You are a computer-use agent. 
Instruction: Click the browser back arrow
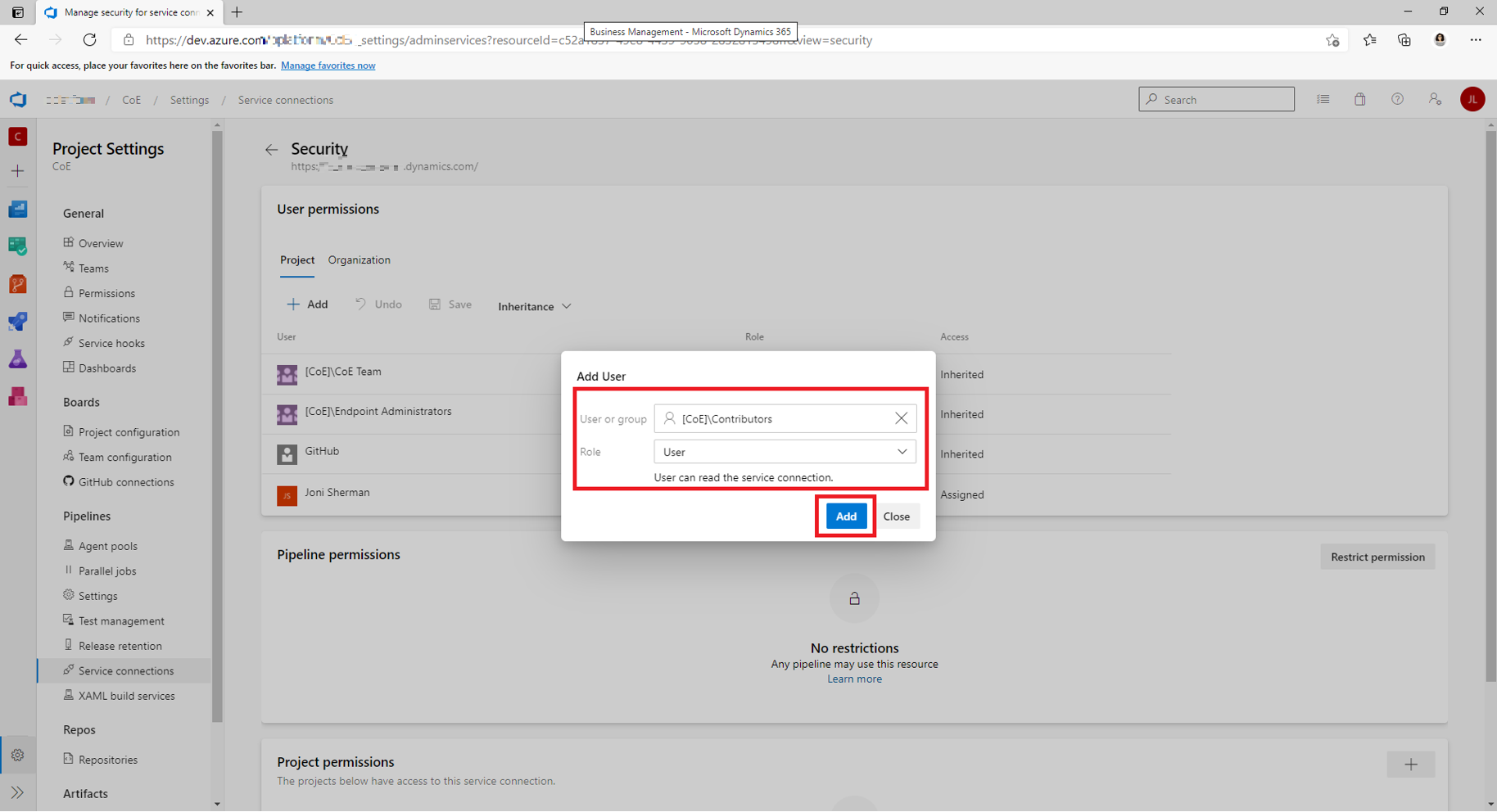[21, 39]
